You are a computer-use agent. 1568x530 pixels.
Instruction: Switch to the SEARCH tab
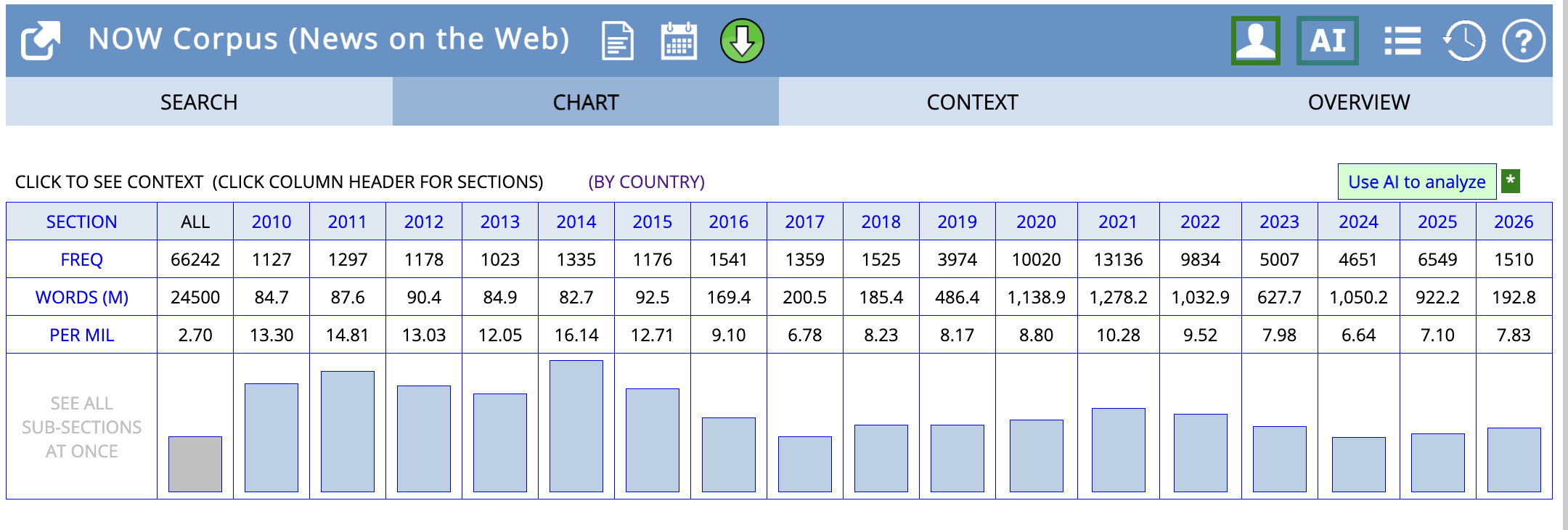pos(199,102)
